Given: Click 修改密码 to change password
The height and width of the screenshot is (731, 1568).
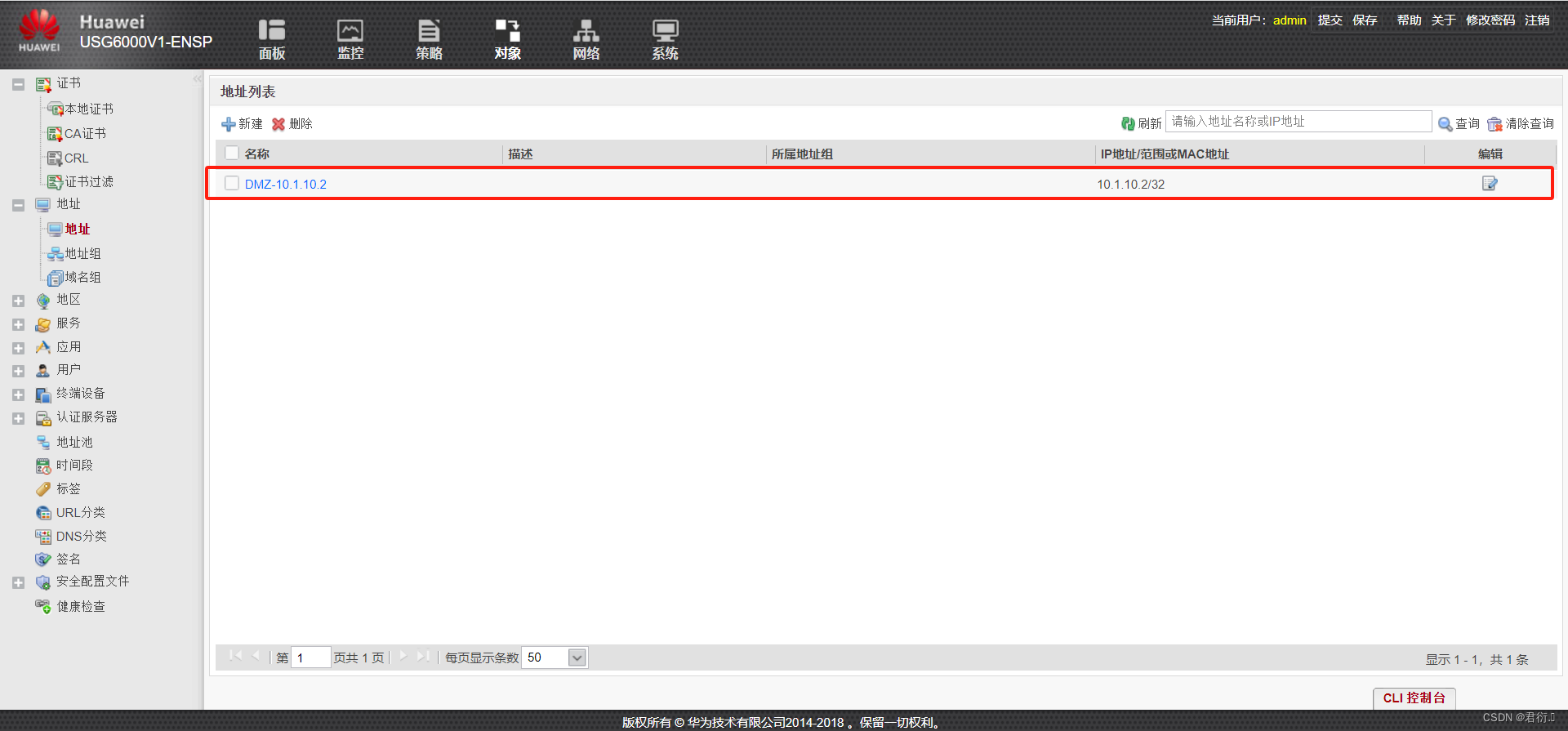Looking at the screenshot, I should click(x=1490, y=20).
